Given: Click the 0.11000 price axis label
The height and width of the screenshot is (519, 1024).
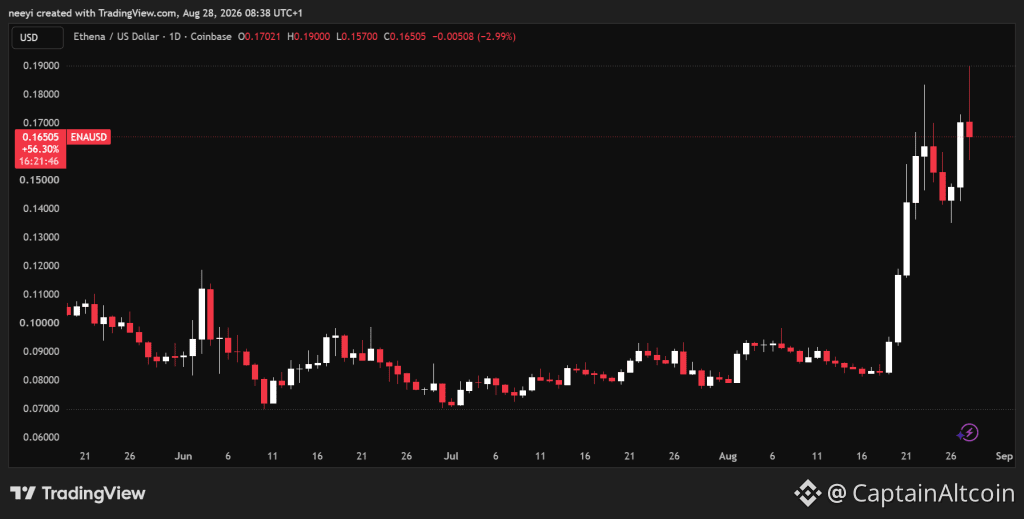Looking at the screenshot, I should pos(40,294).
